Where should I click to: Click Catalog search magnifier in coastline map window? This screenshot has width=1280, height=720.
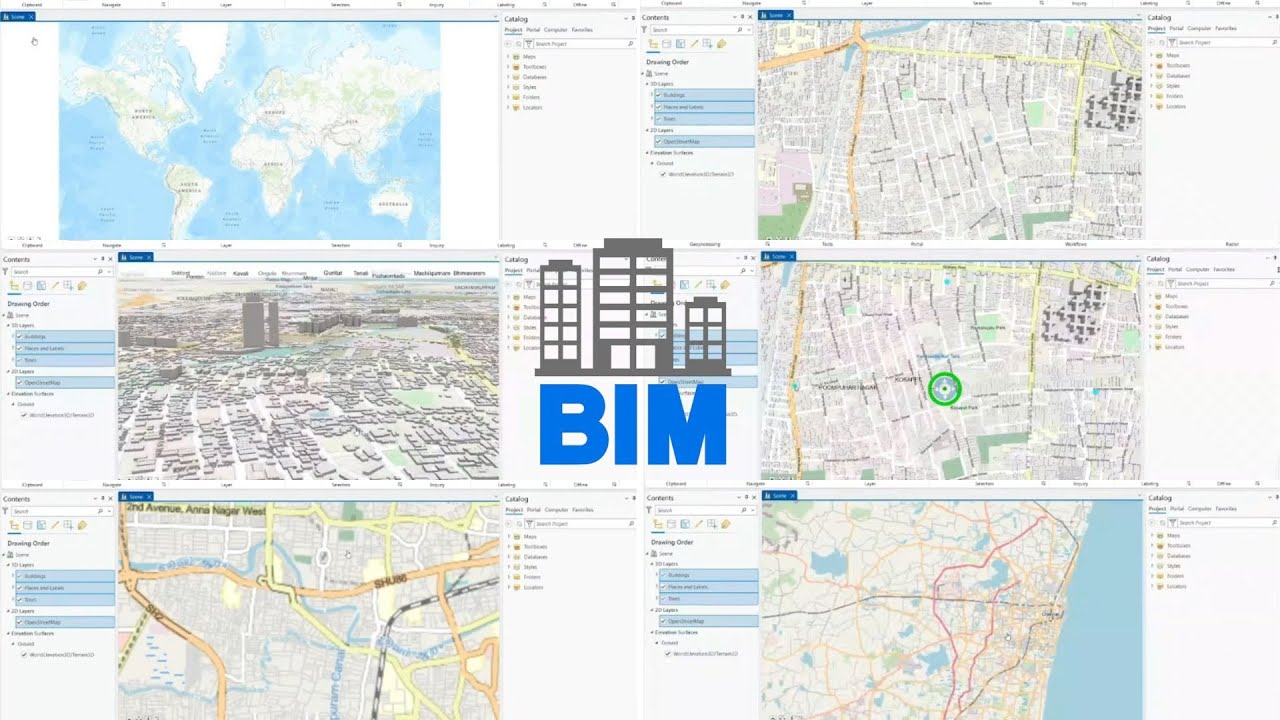(1273, 523)
